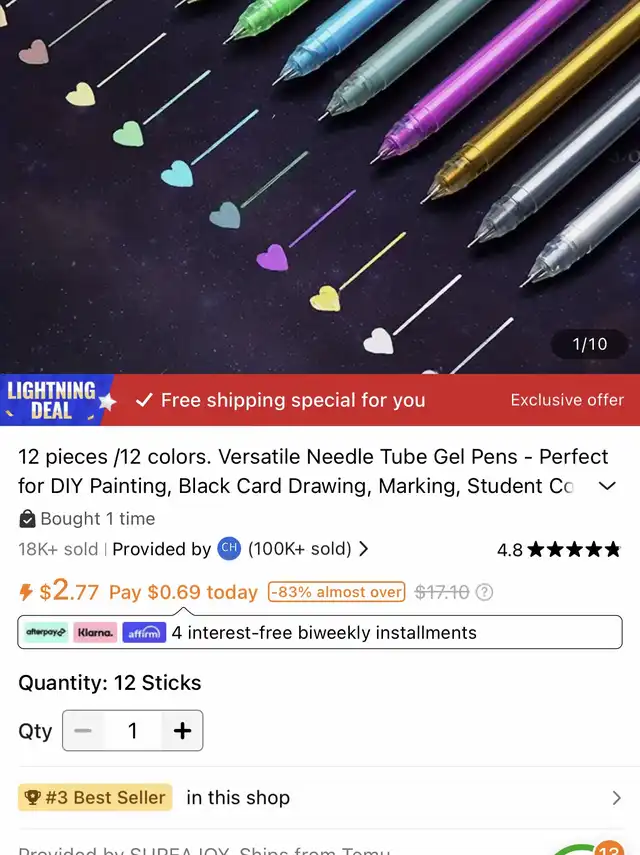This screenshot has height=855, width=640.
Task: Tap Free shipping special for you banner
Action: tap(281, 400)
